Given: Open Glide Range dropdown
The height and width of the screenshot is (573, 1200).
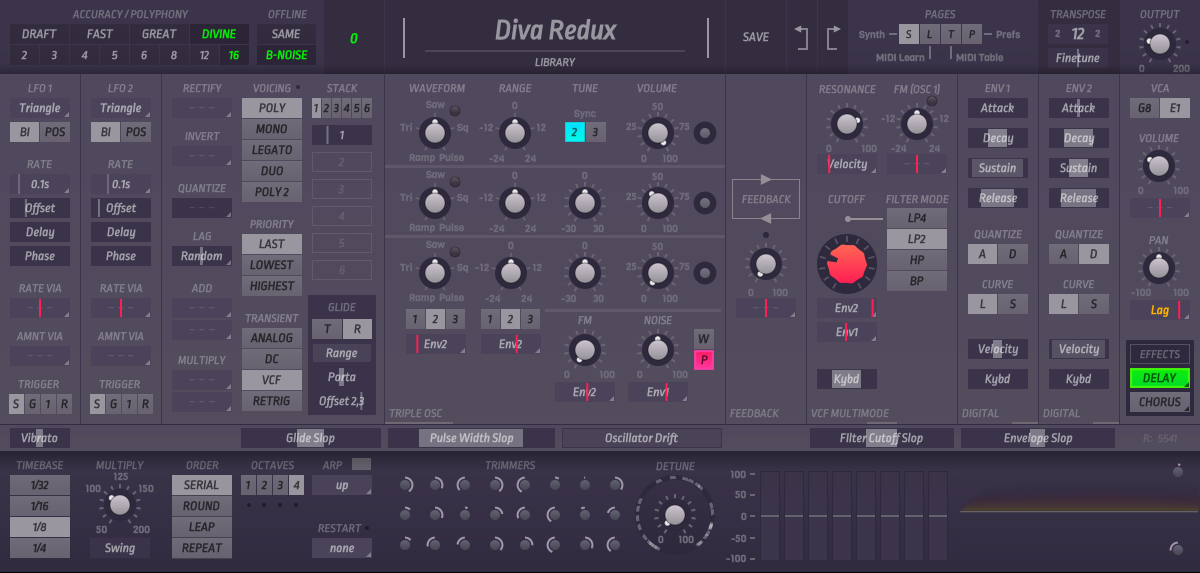Looking at the screenshot, I should click(x=342, y=353).
